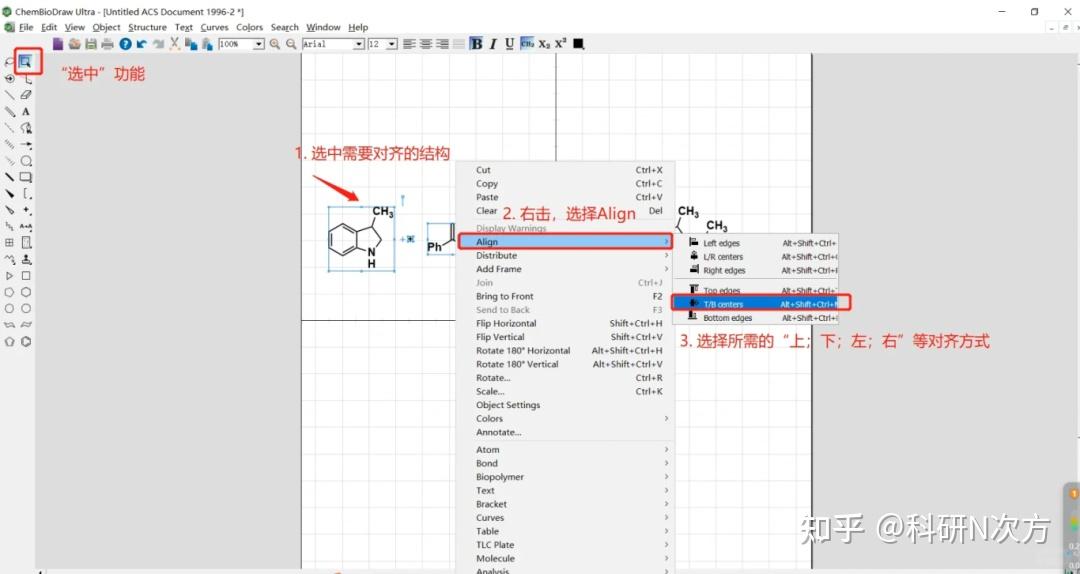Choose T/B centers alignment
Image resolution: width=1080 pixels, height=574 pixels.
[x=756, y=304]
